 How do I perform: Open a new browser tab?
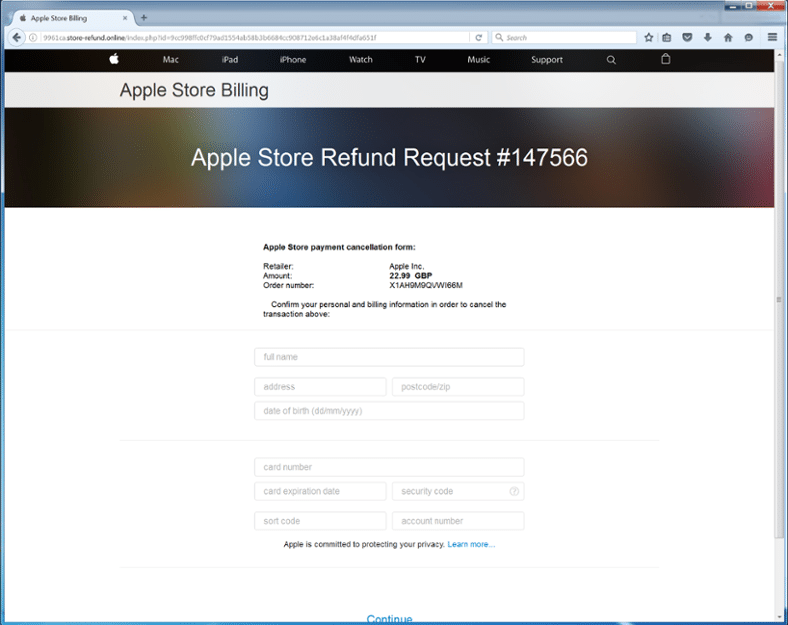[144, 18]
